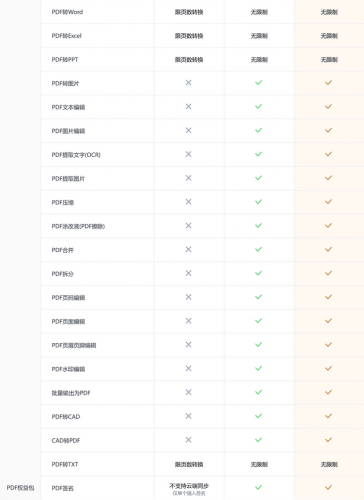This screenshot has height=500, width=364.
Task: Click the gray X in 批量输出为PDF row
Action: point(188,392)
